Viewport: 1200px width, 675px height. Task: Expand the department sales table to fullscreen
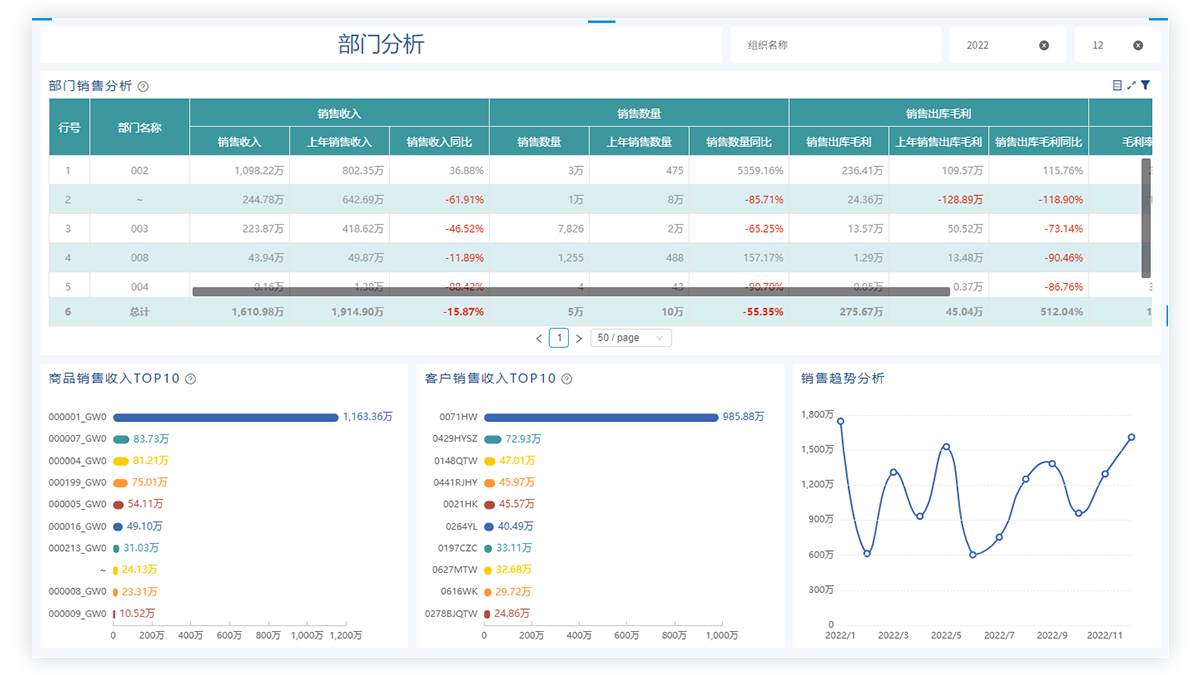[1131, 86]
